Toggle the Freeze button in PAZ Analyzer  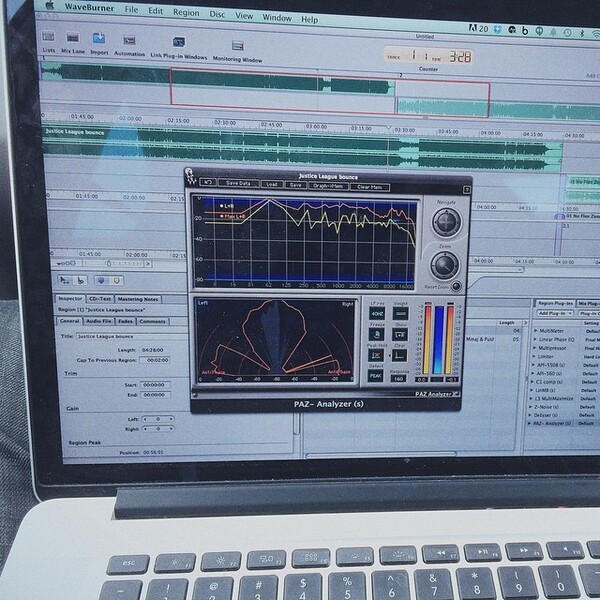[377, 335]
